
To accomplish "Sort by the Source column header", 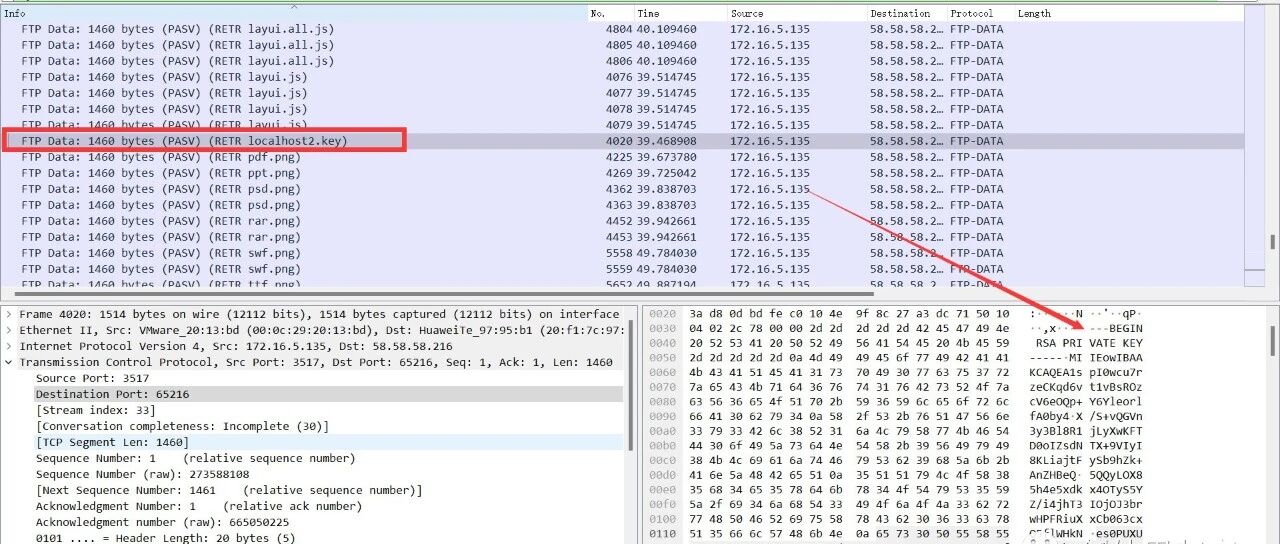I will click(797, 13).
